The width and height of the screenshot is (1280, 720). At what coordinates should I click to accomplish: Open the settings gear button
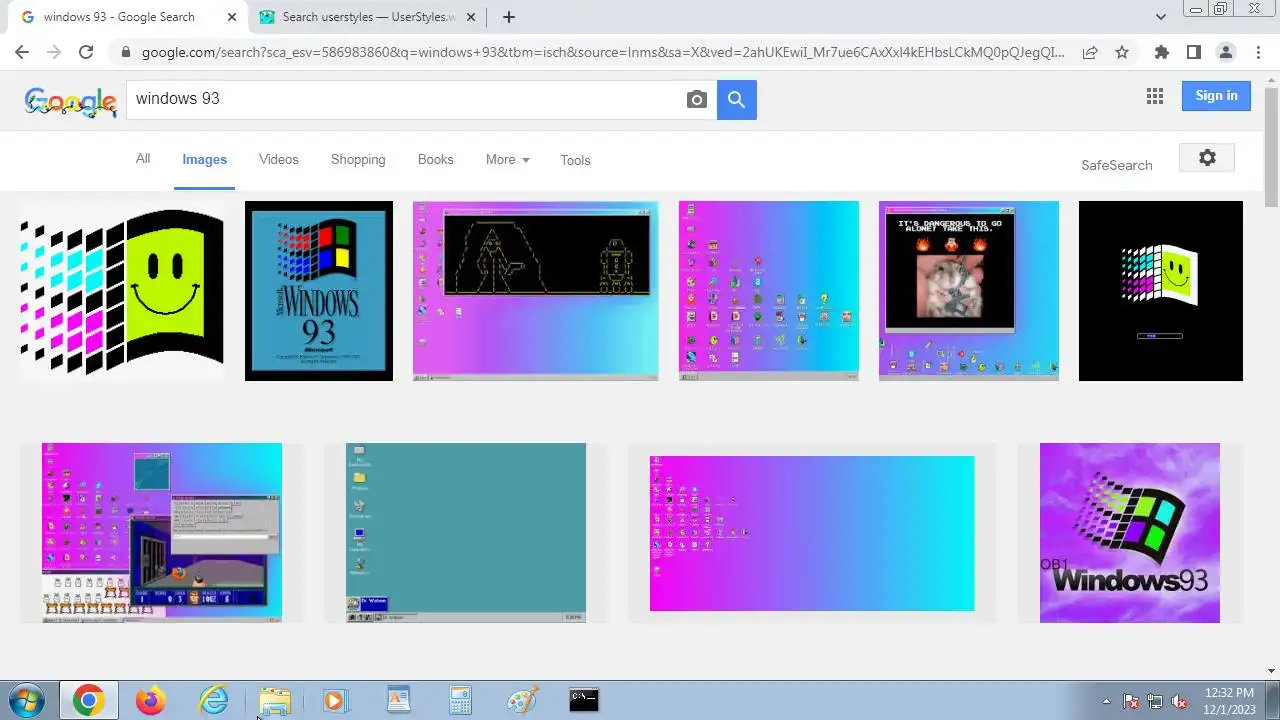(x=1207, y=158)
